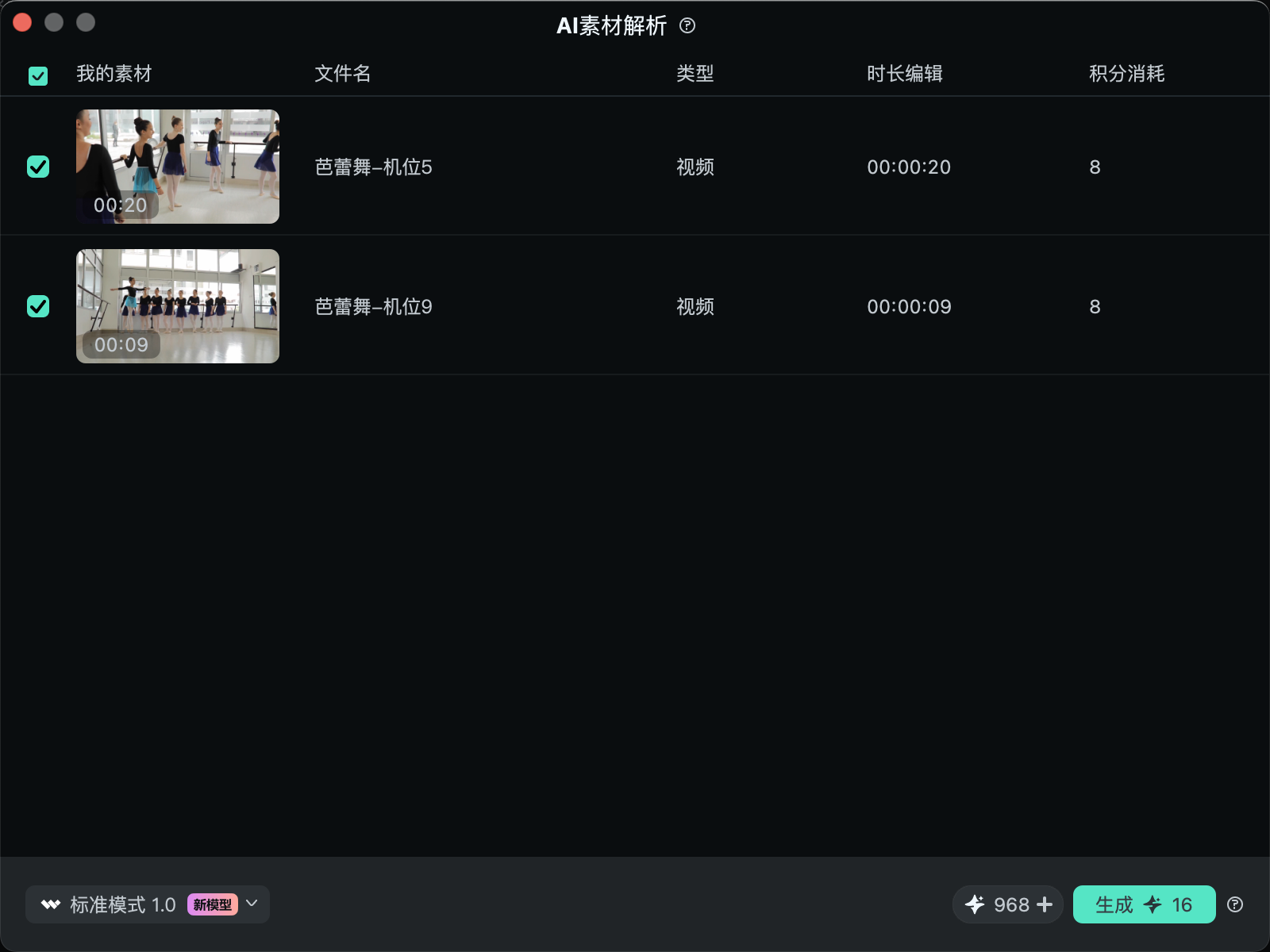
Task: Toggle the select-all checkbox in header
Action: (38, 75)
